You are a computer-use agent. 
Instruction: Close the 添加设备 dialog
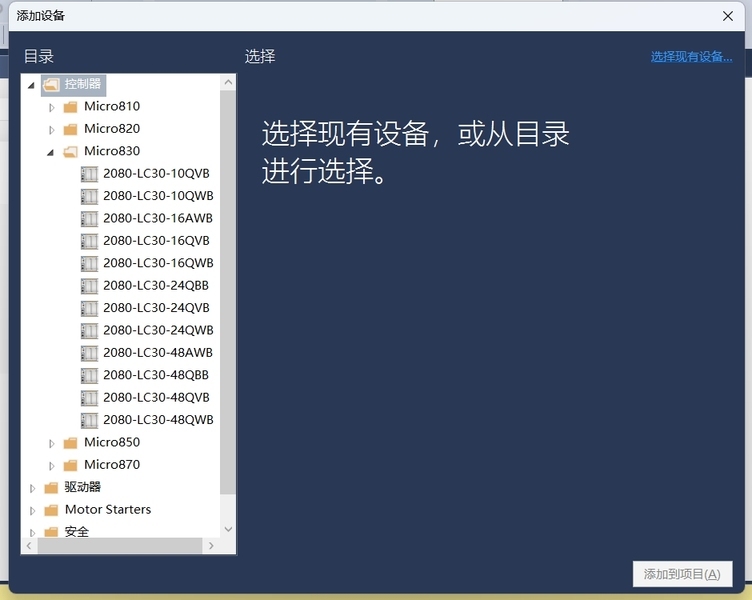click(728, 16)
